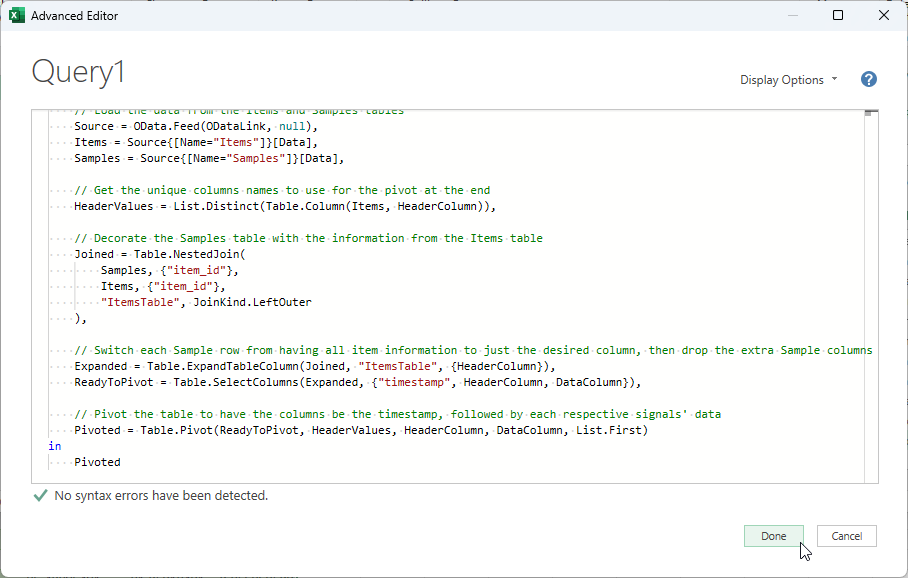This screenshot has width=908, height=578.
Task: Click the Done button
Action: pos(773,536)
